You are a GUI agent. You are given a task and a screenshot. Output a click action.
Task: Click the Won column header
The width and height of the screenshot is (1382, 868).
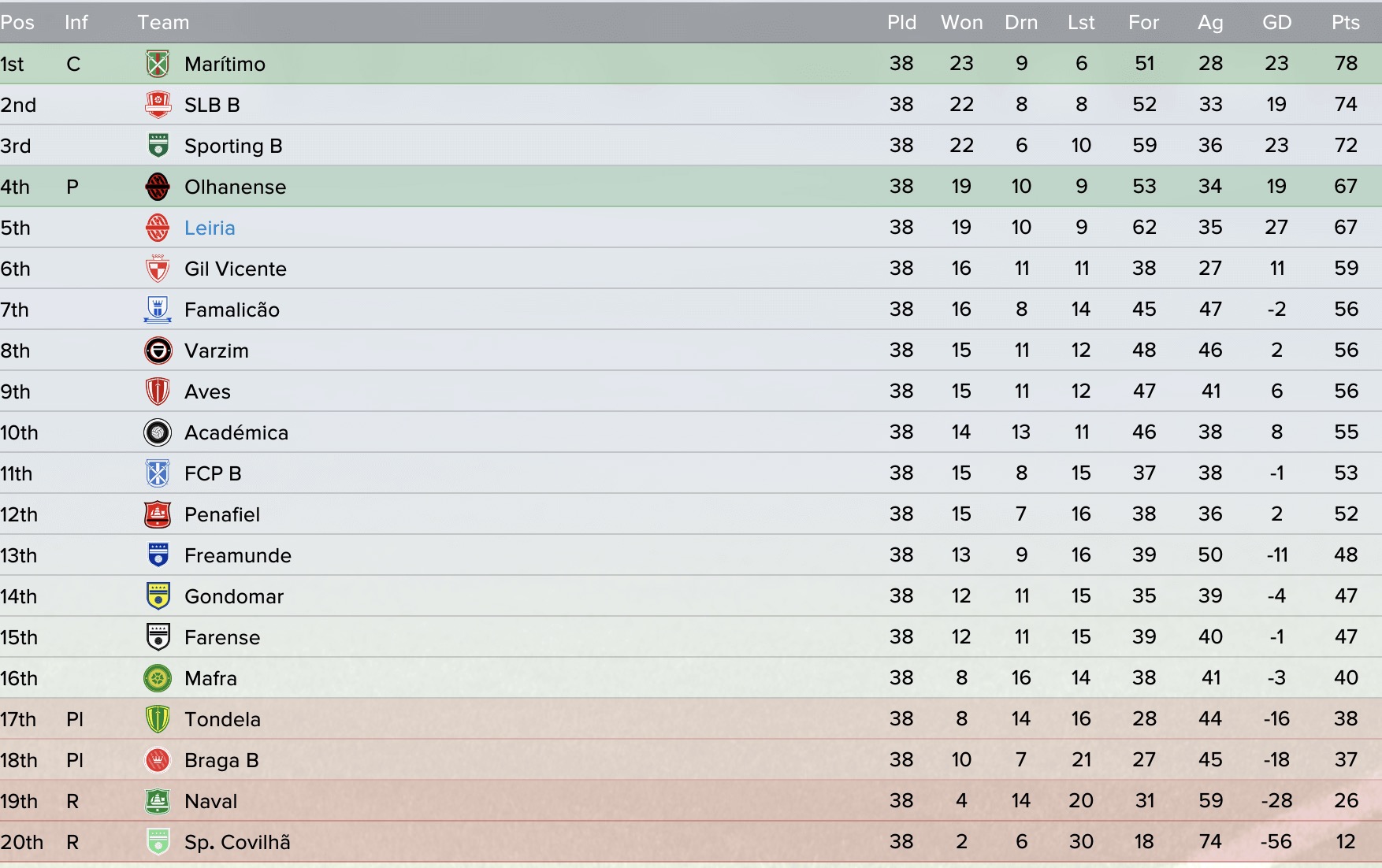pyautogui.click(x=961, y=22)
